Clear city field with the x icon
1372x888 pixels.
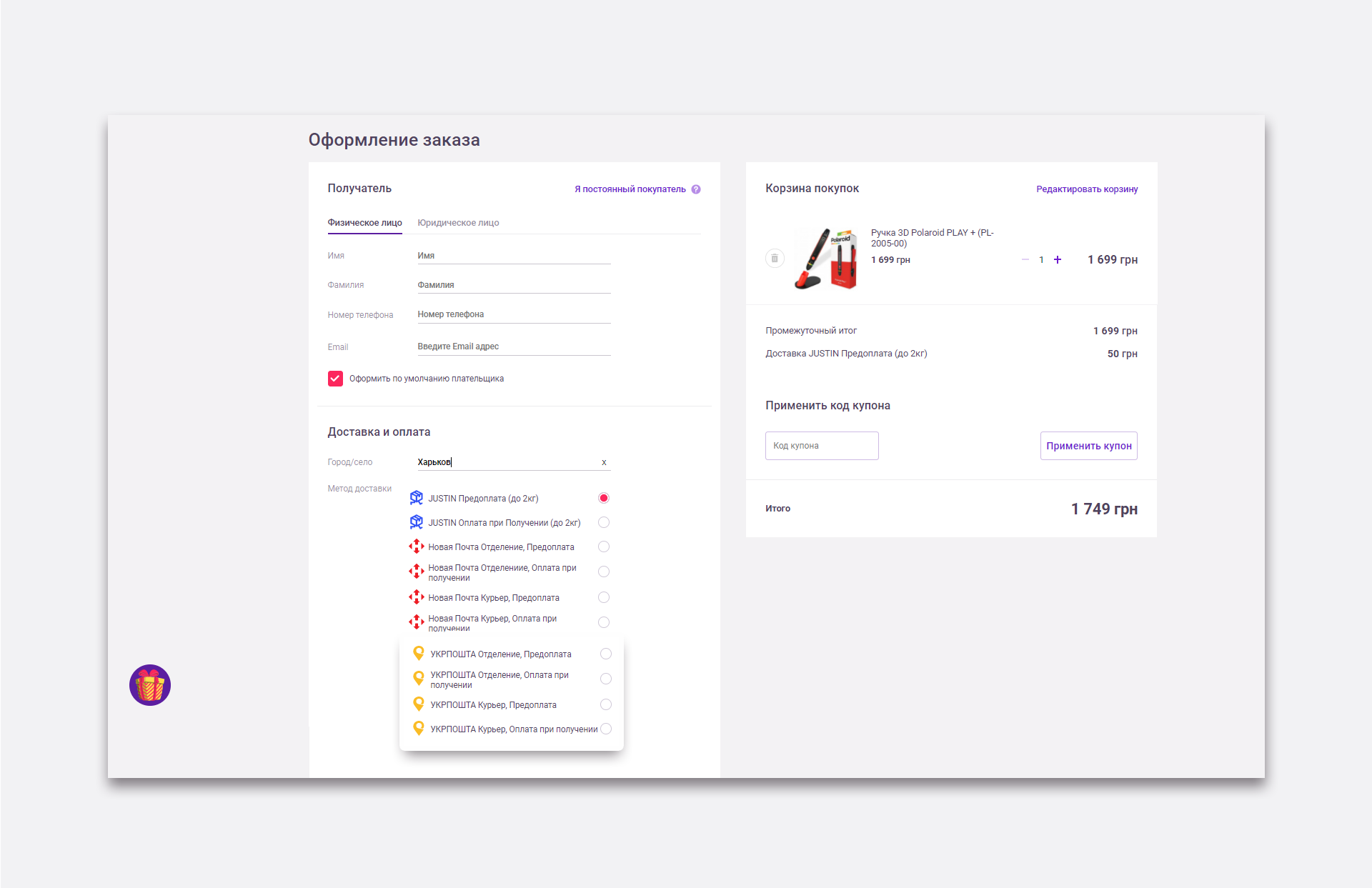[604, 463]
